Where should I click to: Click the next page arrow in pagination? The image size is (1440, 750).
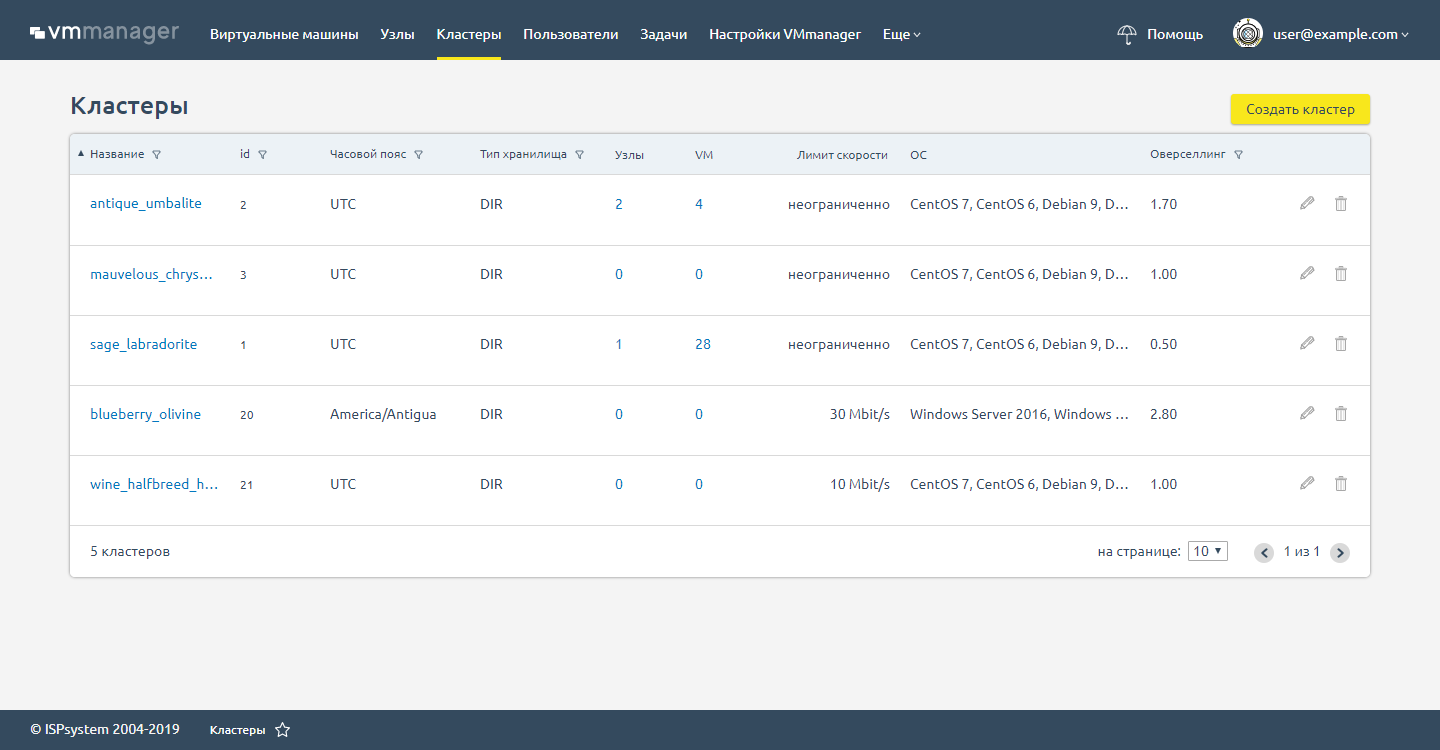(1340, 552)
